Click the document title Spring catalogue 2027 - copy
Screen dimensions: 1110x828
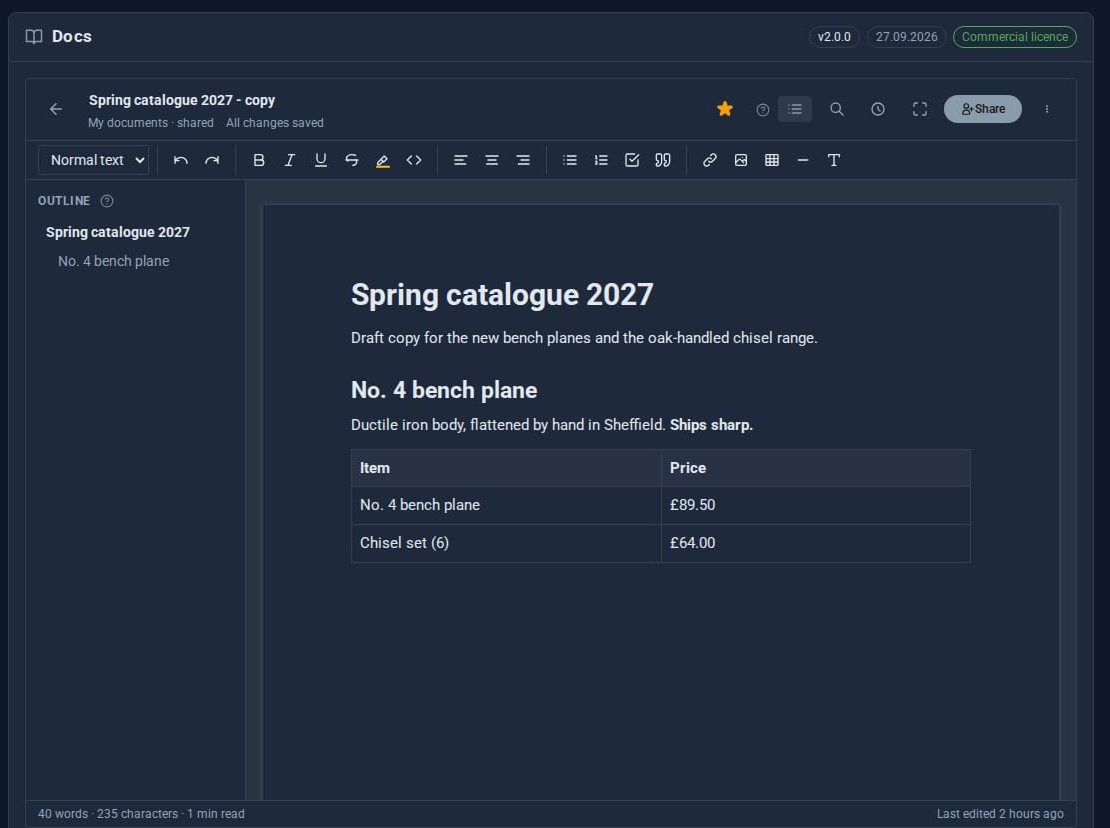coord(182,100)
